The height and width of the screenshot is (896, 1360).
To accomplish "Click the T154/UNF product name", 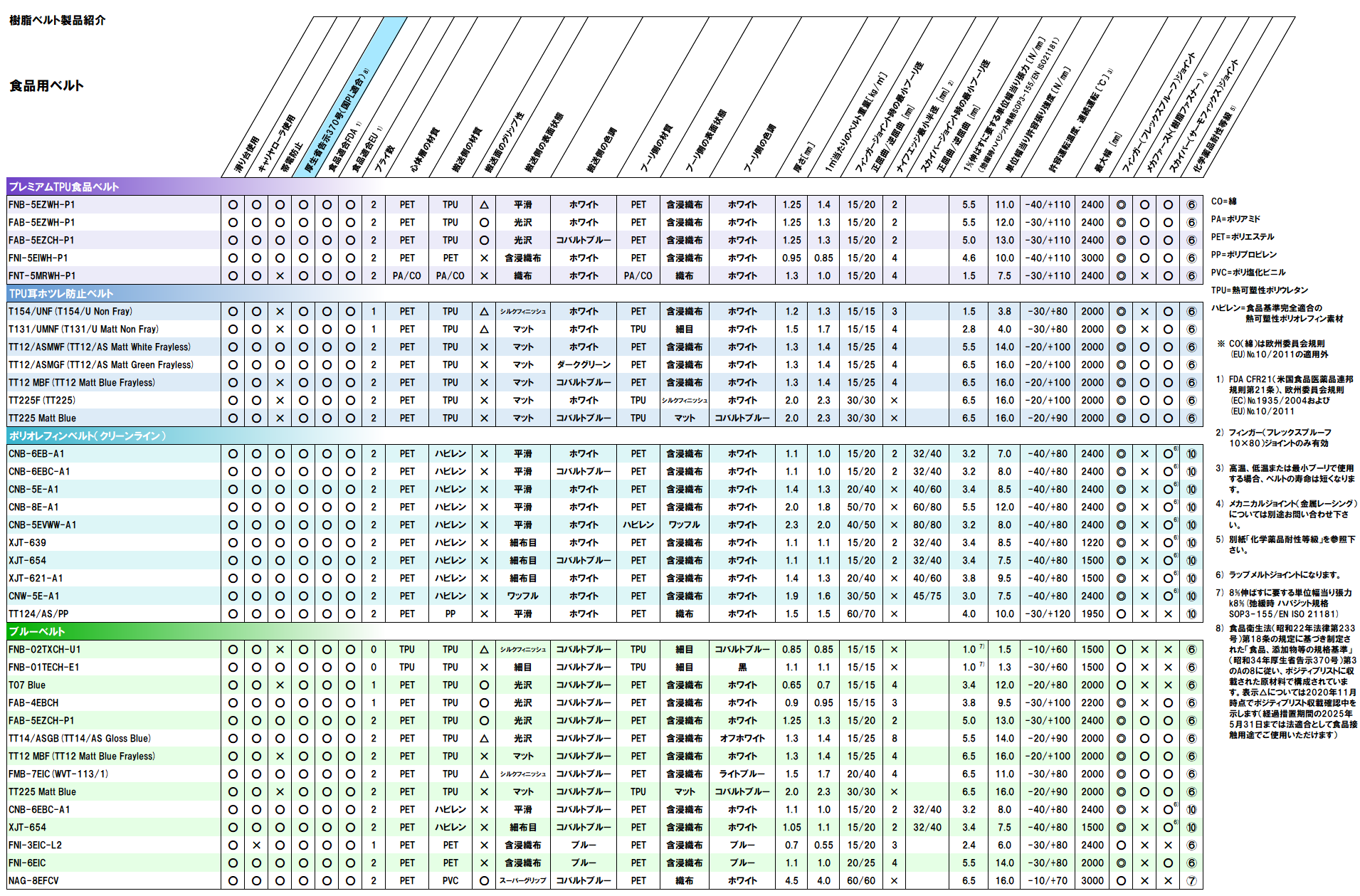I will click(x=70, y=312).
